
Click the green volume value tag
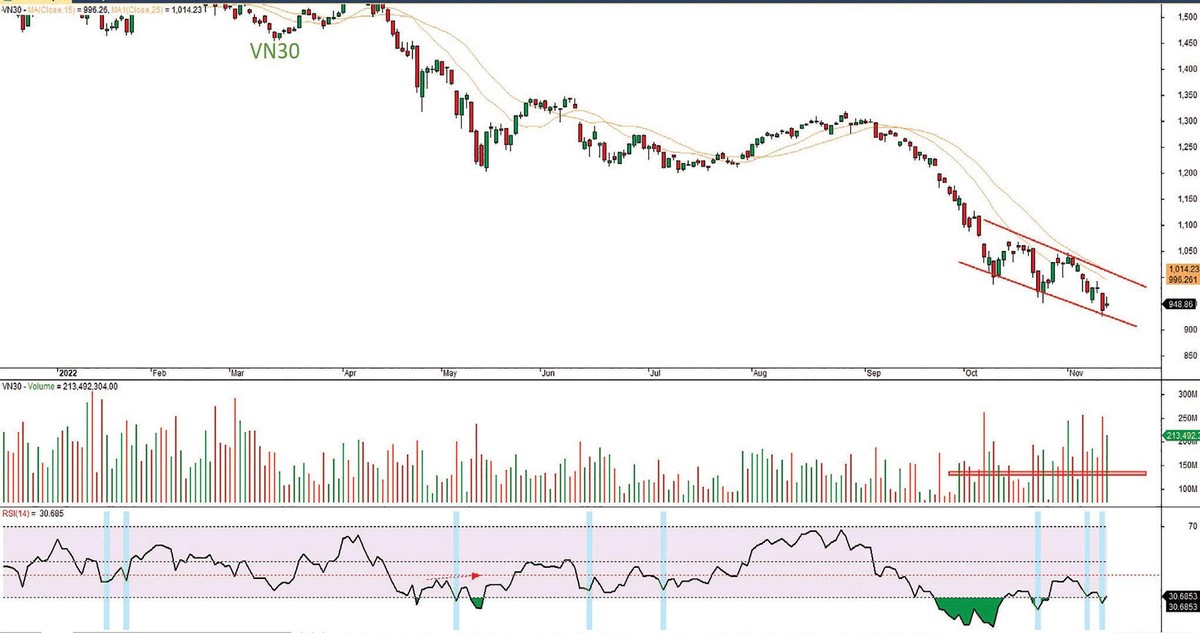point(1181,436)
